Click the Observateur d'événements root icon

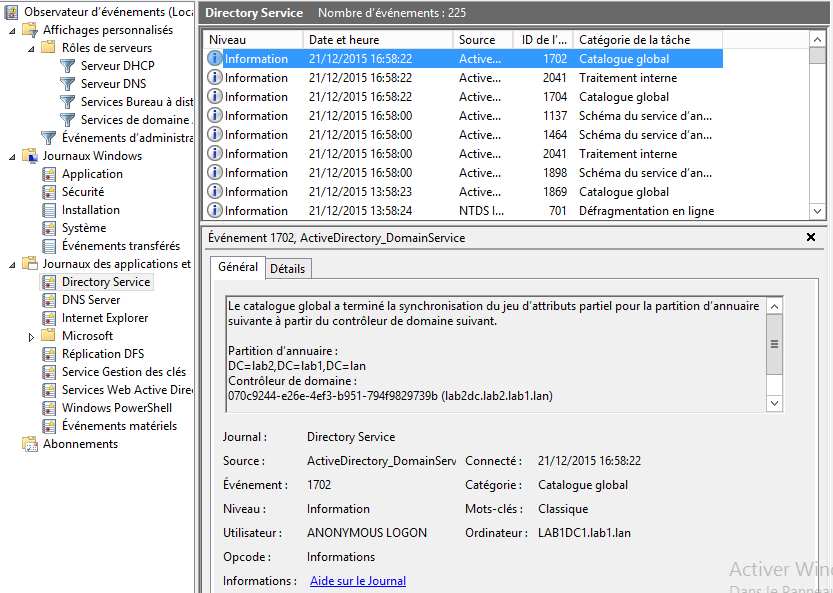[11, 12]
